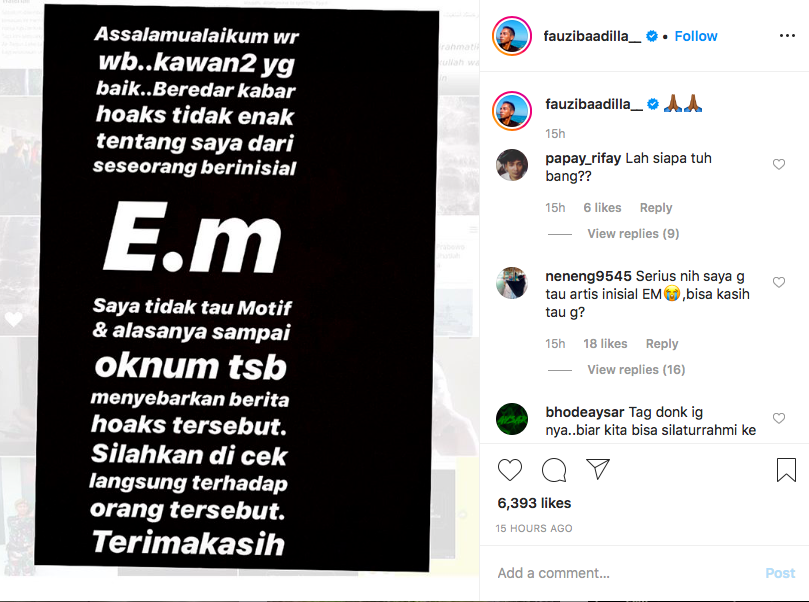Save post with bookmark icon
Screen dimensions: 809x602
(786, 469)
